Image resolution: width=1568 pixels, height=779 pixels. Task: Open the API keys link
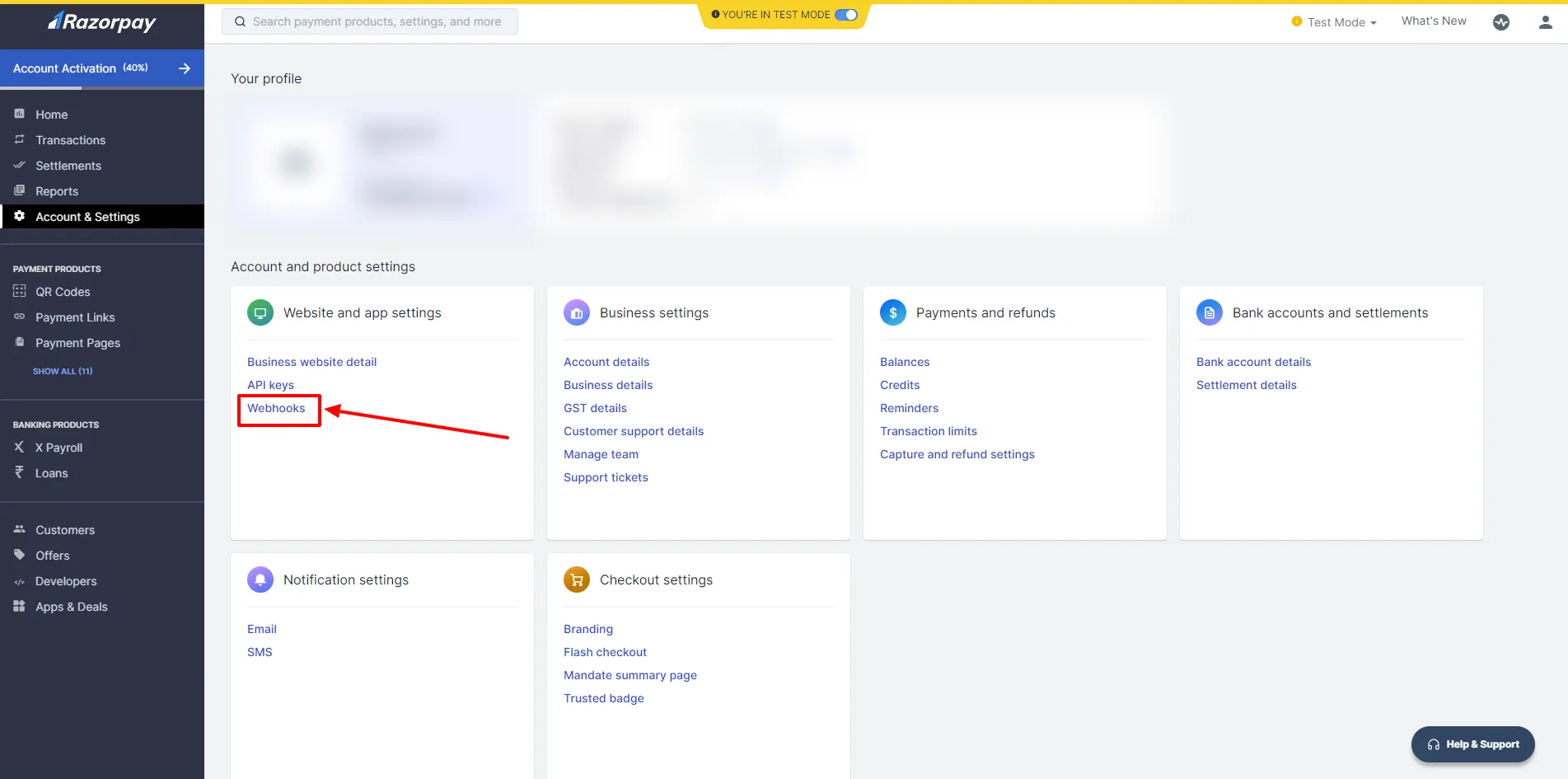tap(270, 385)
